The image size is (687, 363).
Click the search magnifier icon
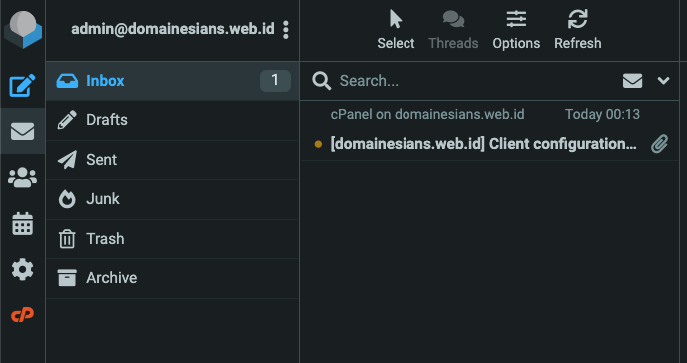click(x=322, y=81)
